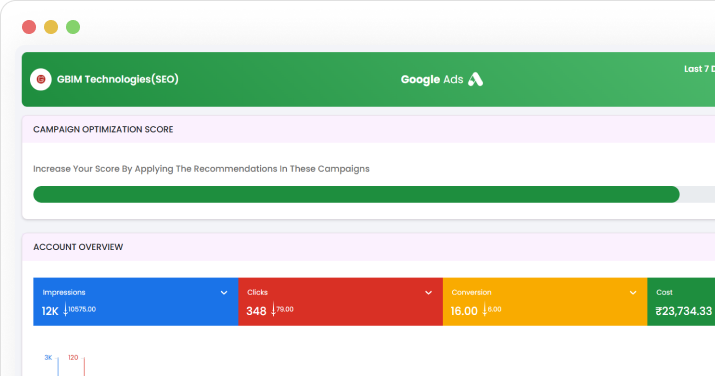Click the 10575.00 impressions change value

tap(82, 309)
